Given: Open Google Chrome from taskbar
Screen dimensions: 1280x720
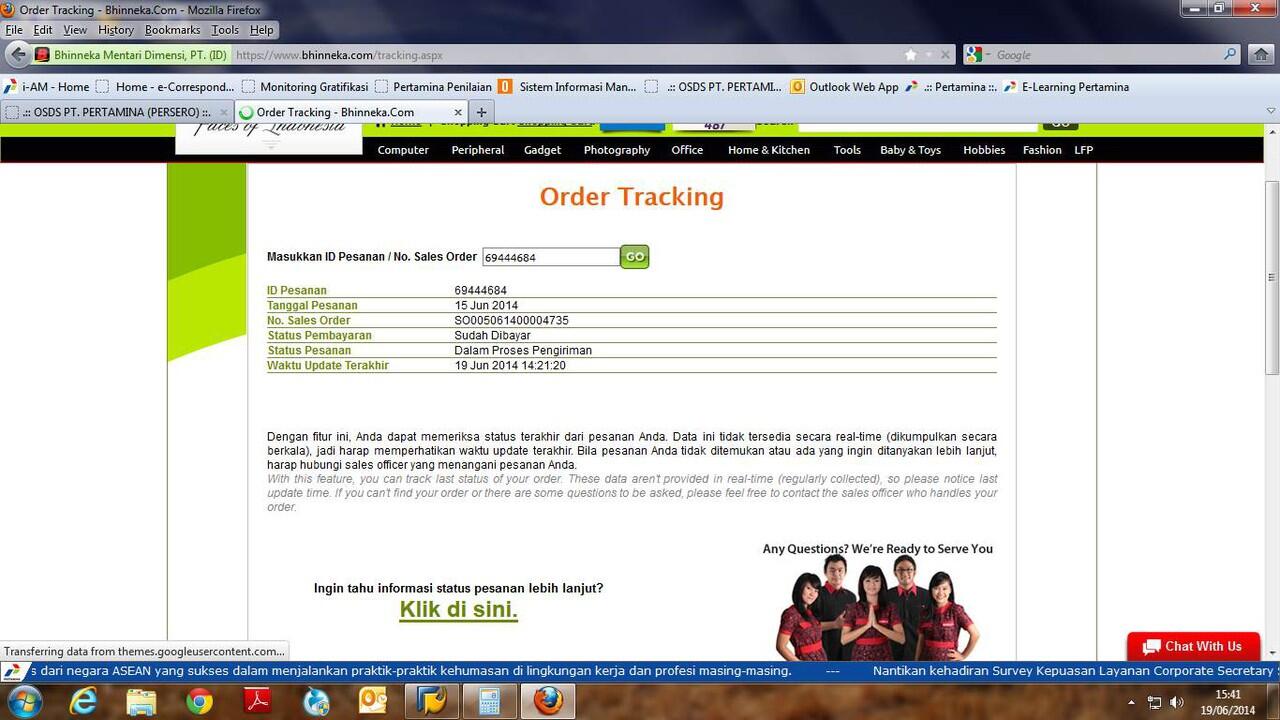Looking at the screenshot, I should (199, 701).
